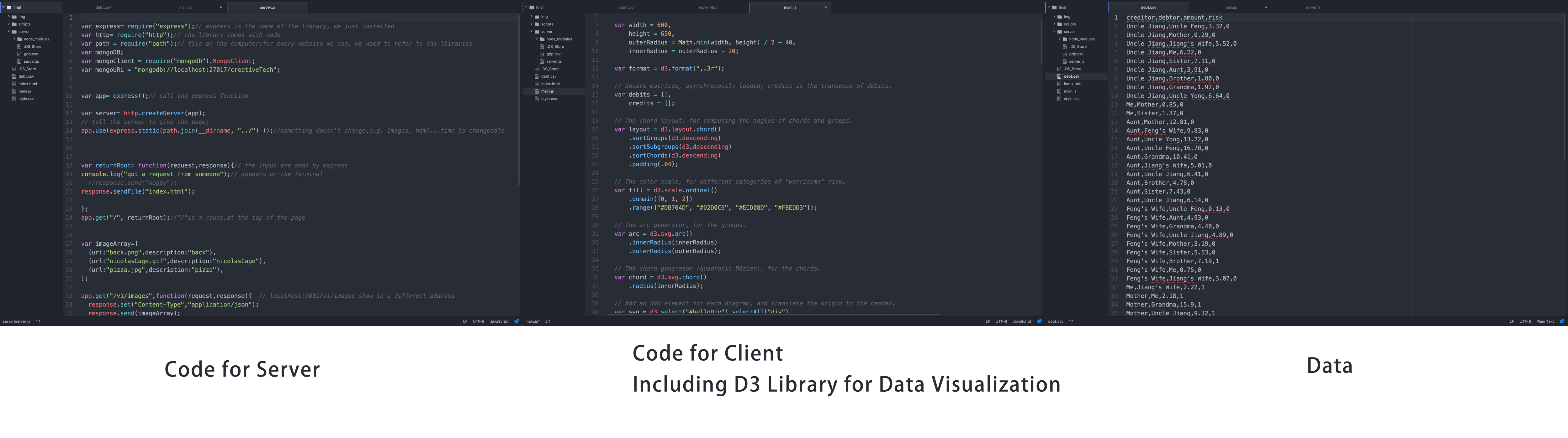The width and height of the screenshot is (1568, 438).
Task: Click cursor position 2:1 in middle status bar
Action: (x=548, y=321)
